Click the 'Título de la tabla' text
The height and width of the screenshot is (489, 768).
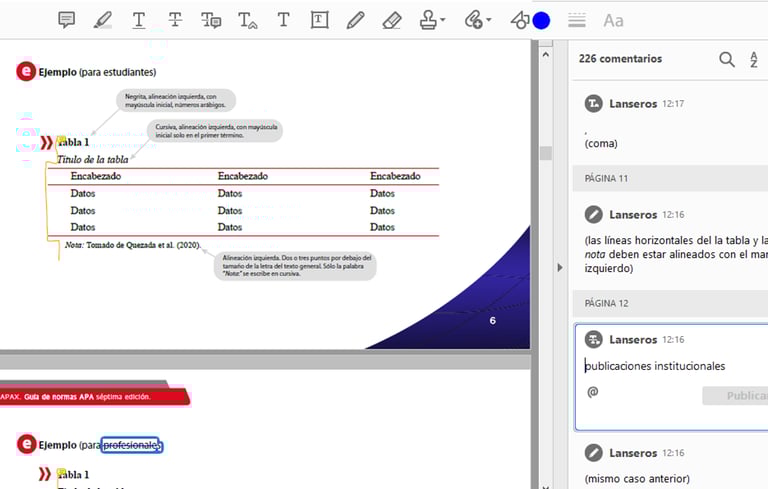pyautogui.click(x=93, y=159)
